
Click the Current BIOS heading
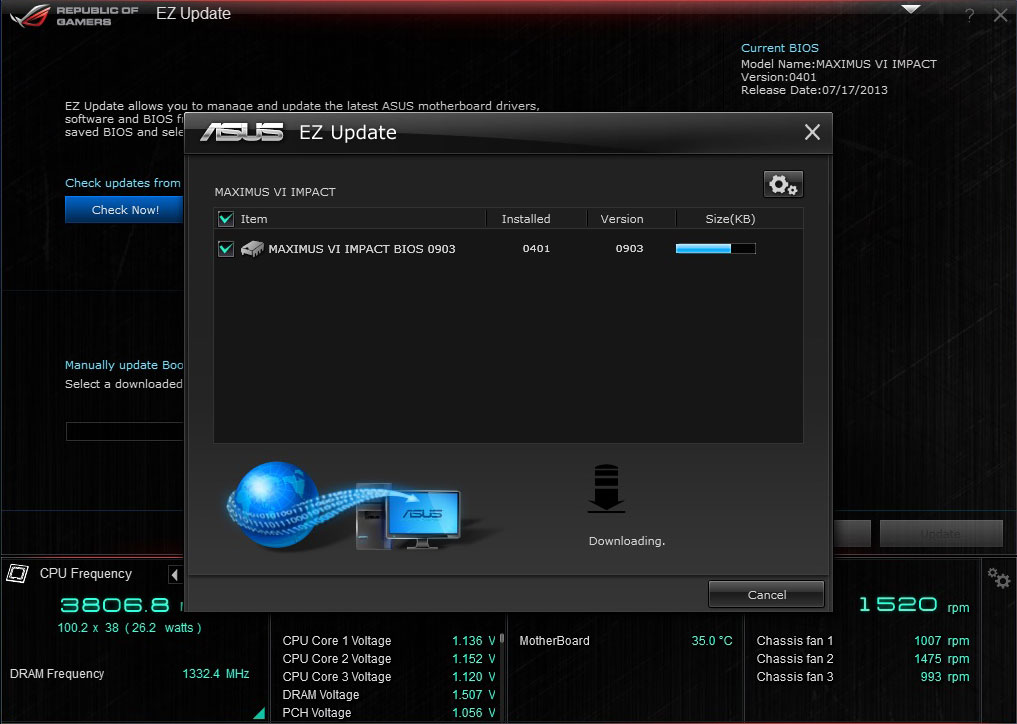780,48
